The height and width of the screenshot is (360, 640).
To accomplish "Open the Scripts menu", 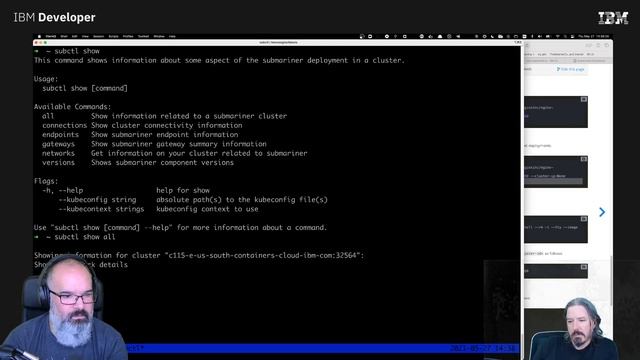I will click(113, 36).
